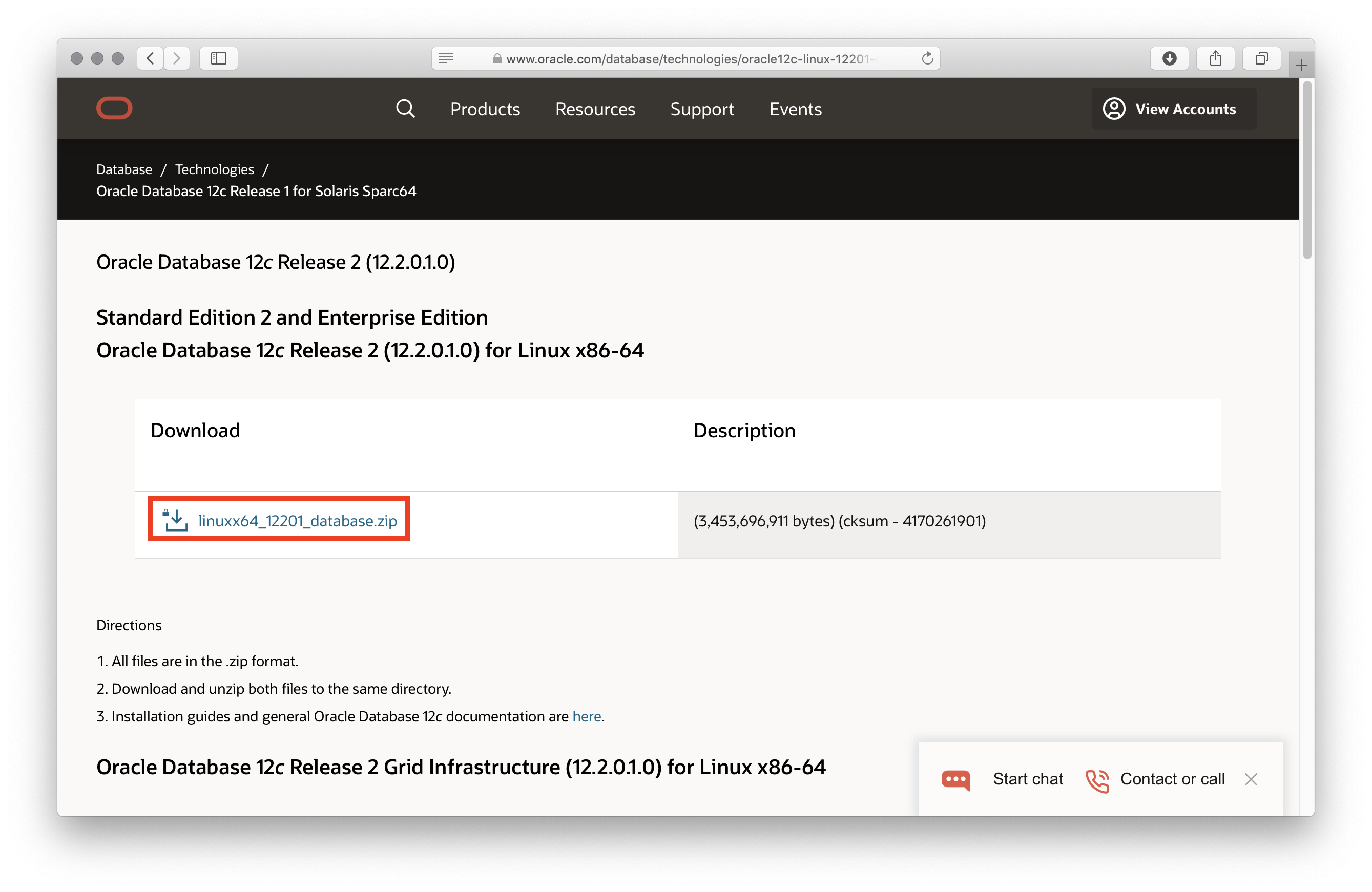Follow the Technologies breadcrumb link

(x=215, y=169)
